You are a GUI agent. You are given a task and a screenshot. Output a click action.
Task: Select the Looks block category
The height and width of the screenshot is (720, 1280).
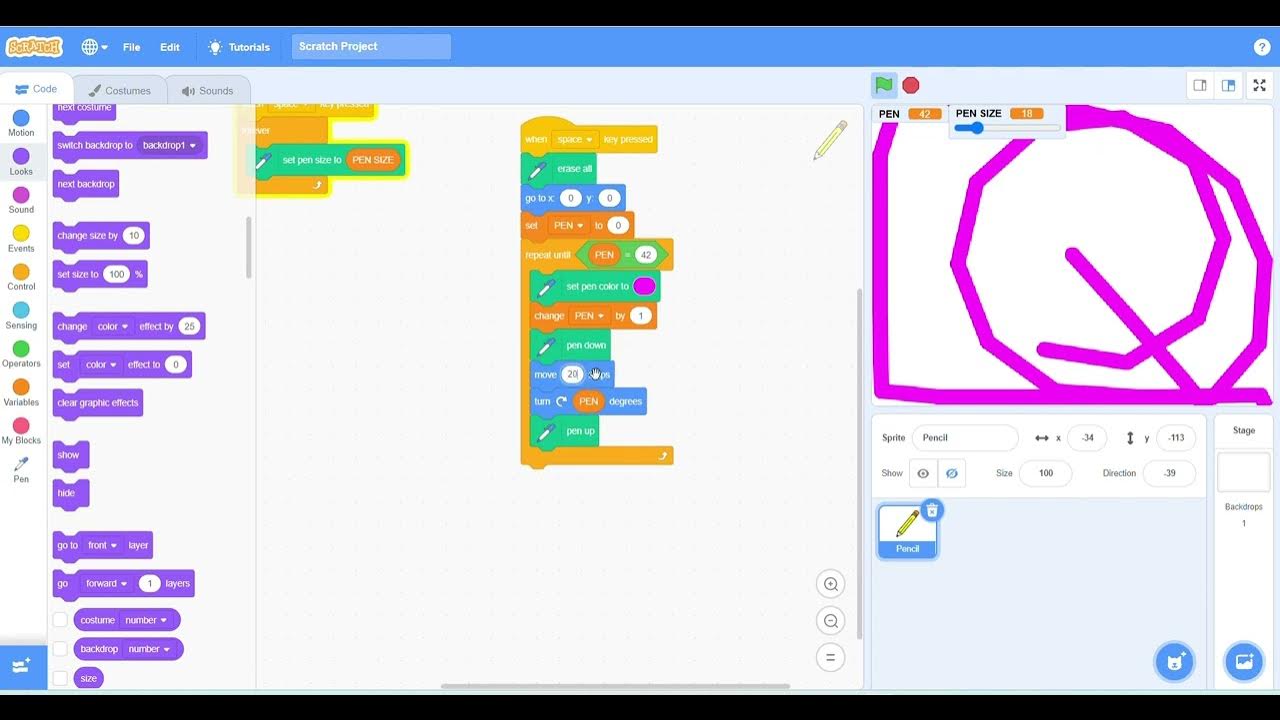coord(21,162)
